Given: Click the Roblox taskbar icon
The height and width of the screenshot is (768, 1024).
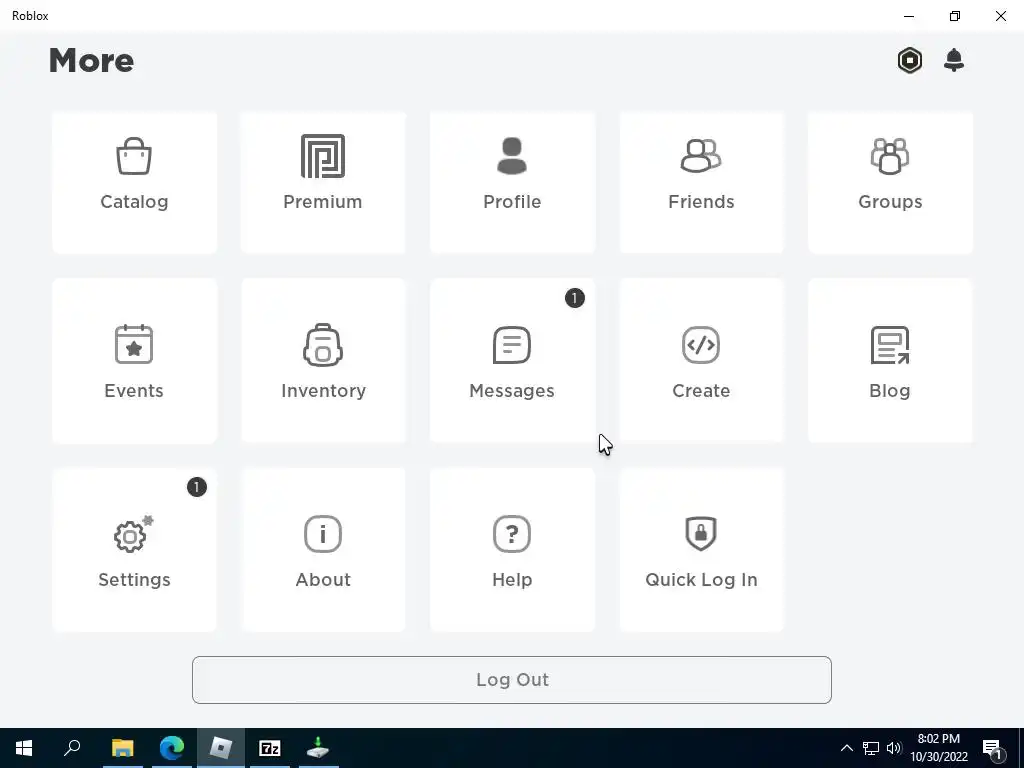Looking at the screenshot, I should 221,748.
